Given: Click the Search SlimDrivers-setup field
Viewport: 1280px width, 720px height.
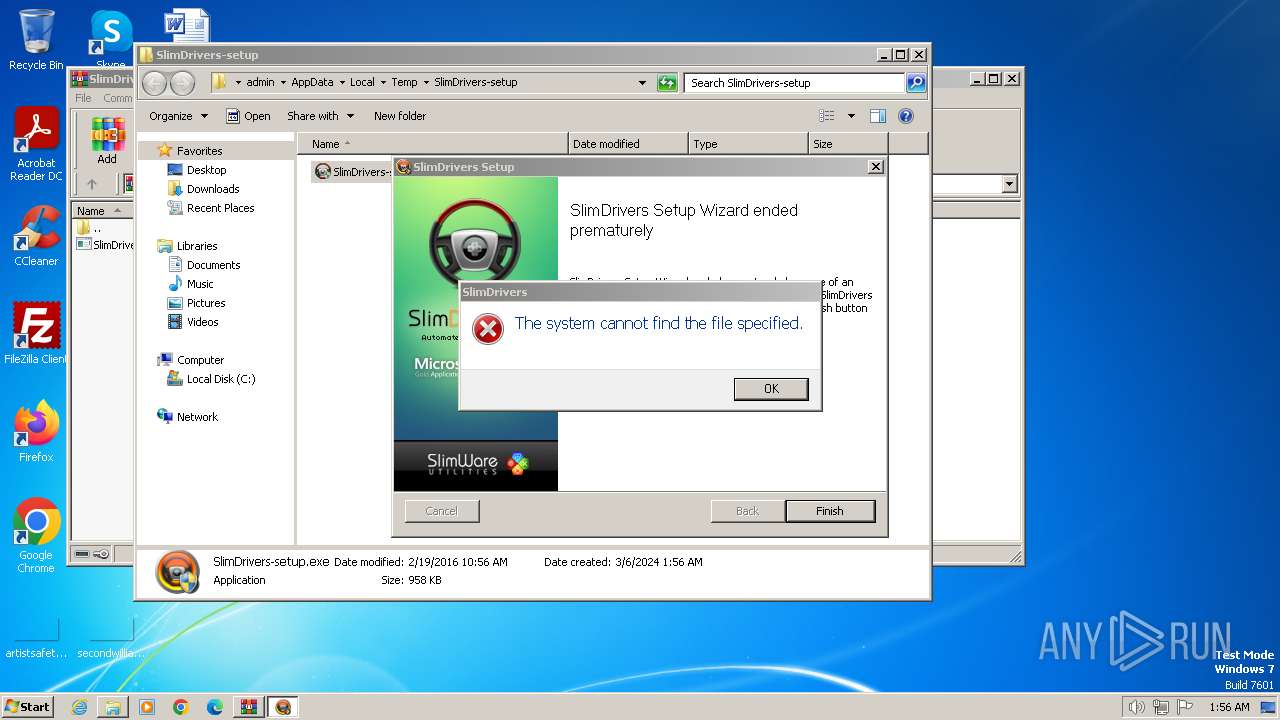Looking at the screenshot, I should click(795, 83).
